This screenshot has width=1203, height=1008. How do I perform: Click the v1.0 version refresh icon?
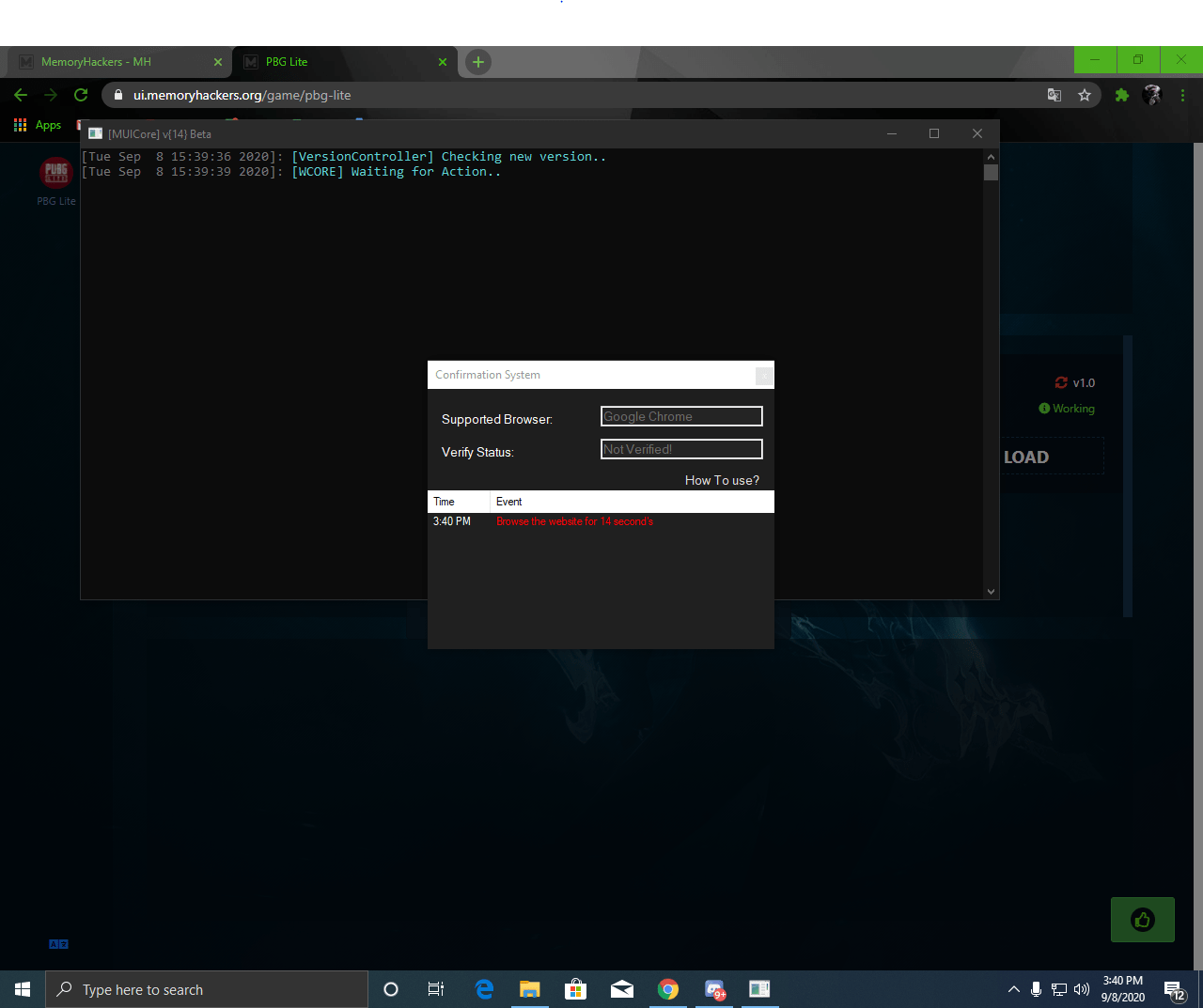pos(1061,382)
